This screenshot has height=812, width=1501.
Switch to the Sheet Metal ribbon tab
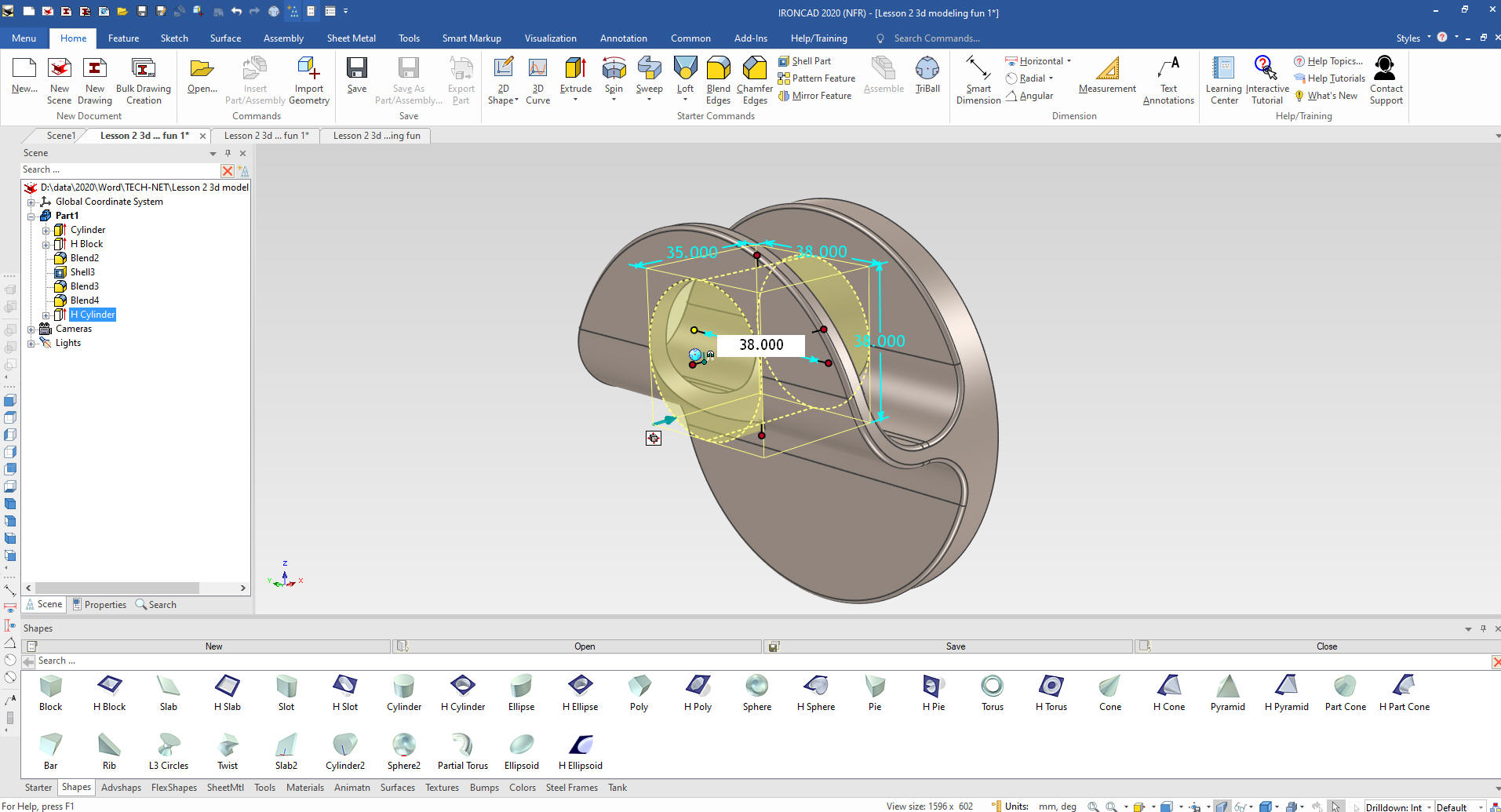click(351, 38)
